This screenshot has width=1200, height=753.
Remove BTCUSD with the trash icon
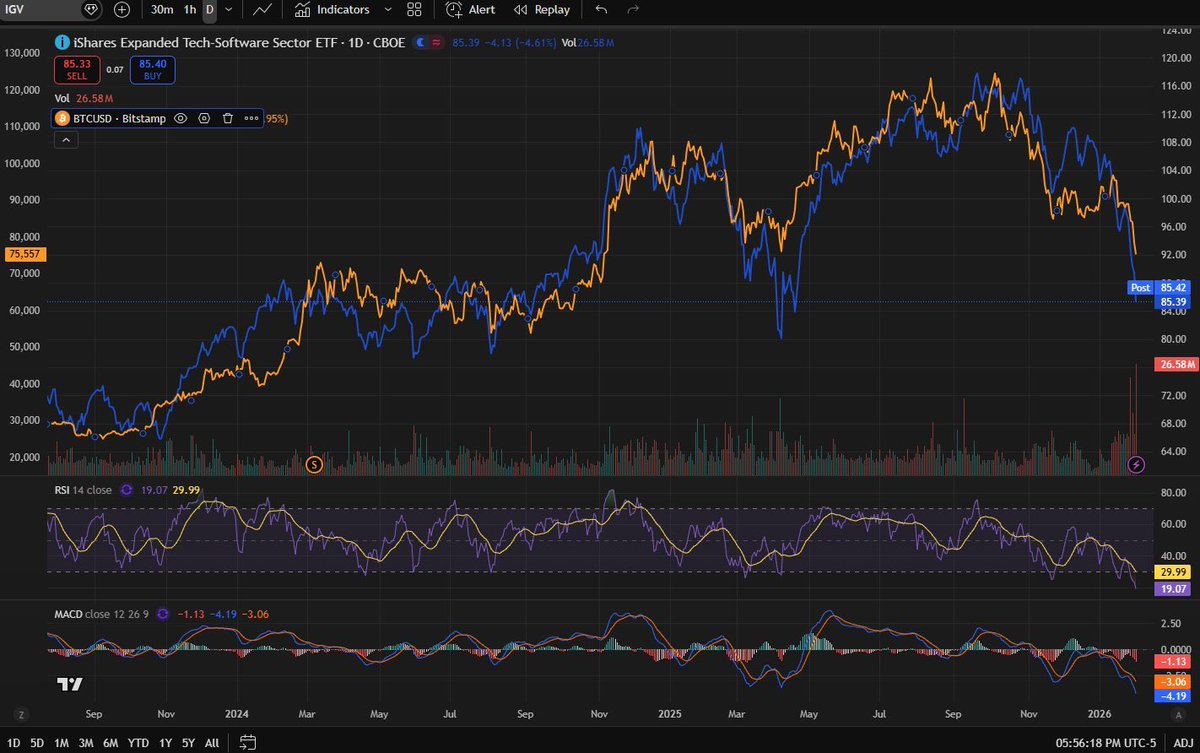pos(227,118)
